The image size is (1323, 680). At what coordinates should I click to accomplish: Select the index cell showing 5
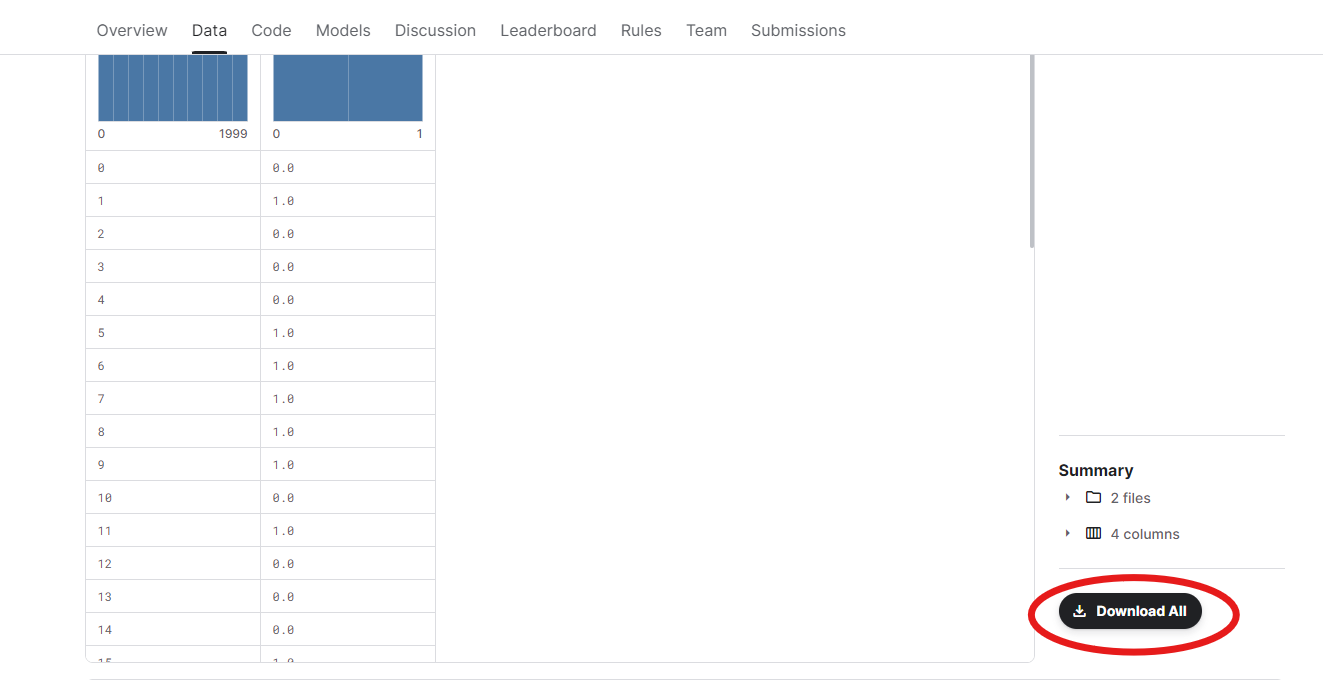[173, 332]
